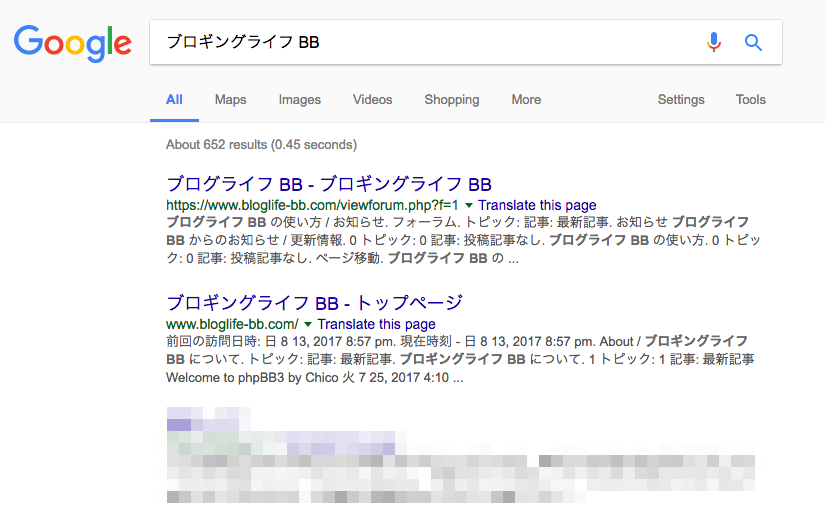825x517 pixels.
Task: Open search Tools options
Action: click(751, 99)
